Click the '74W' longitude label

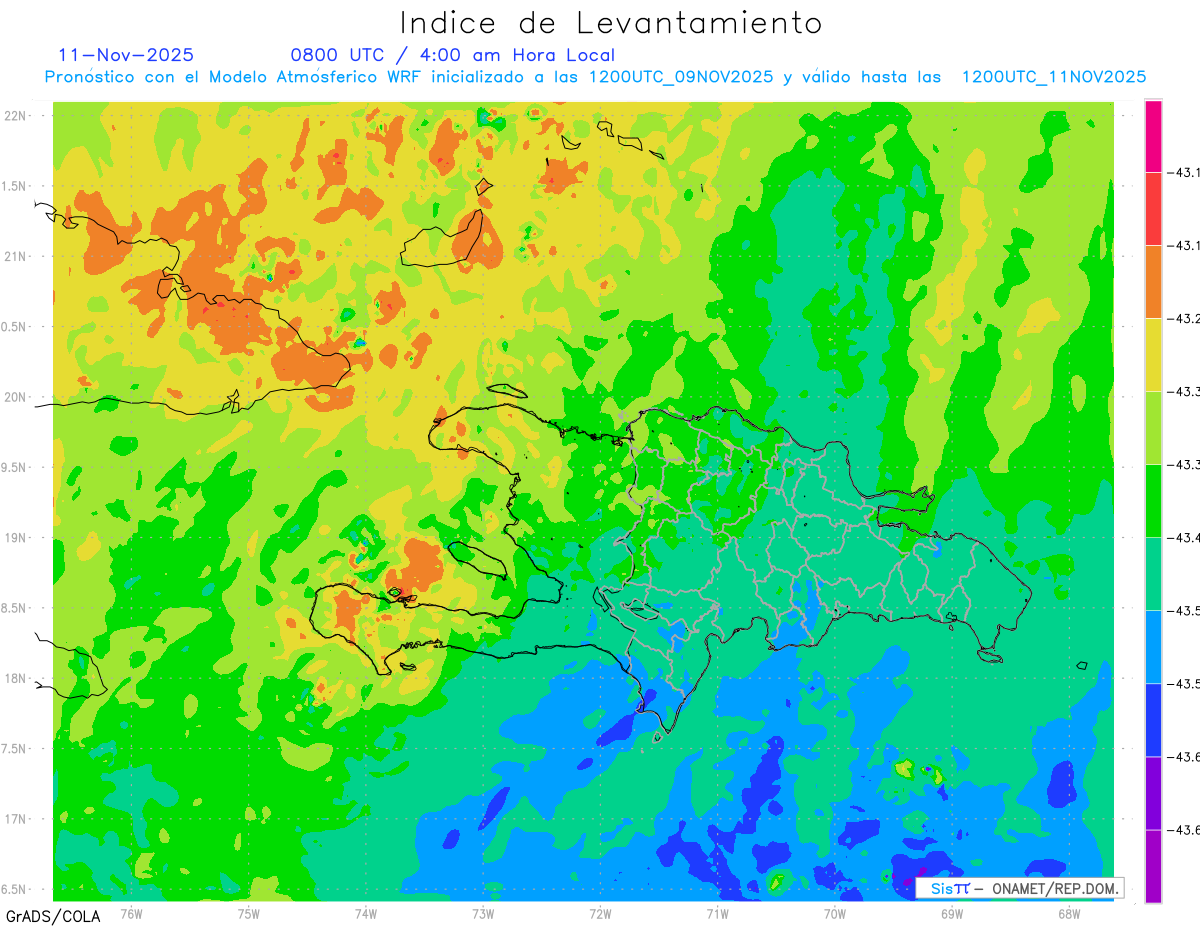click(366, 913)
